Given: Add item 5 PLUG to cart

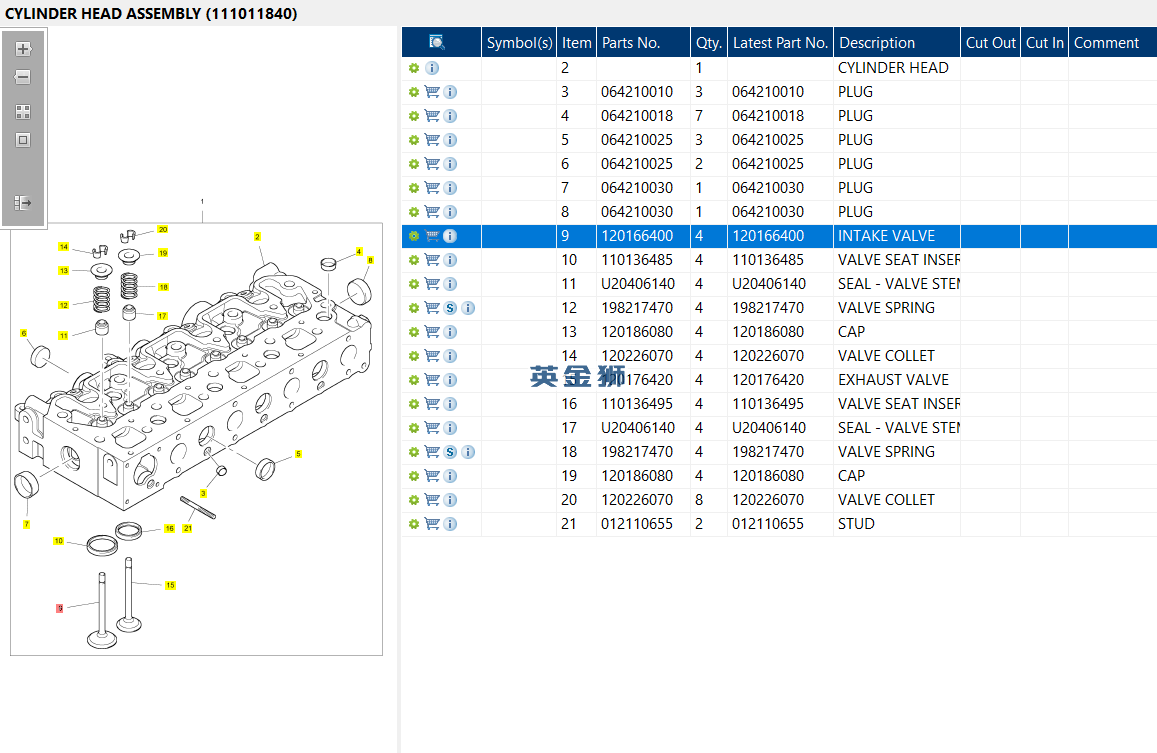Looking at the screenshot, I should point(432,140).
